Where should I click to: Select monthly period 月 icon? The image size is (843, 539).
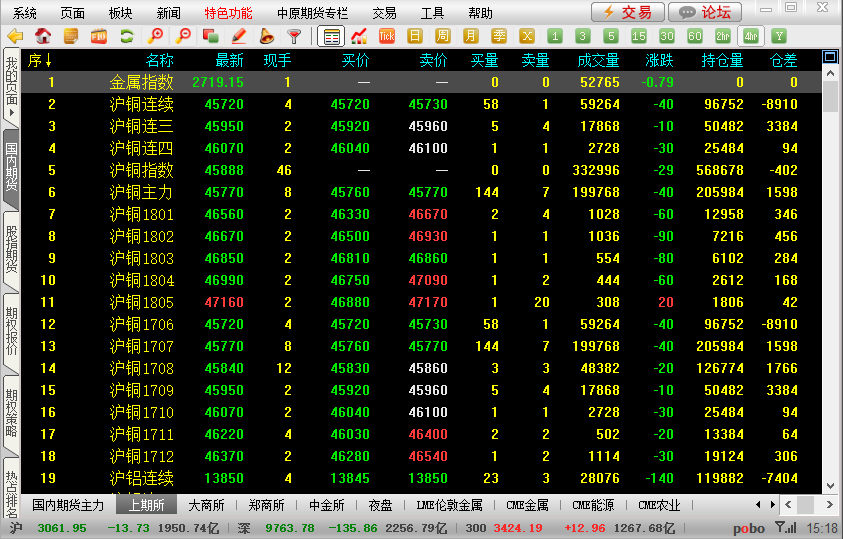tap(470, 37)
